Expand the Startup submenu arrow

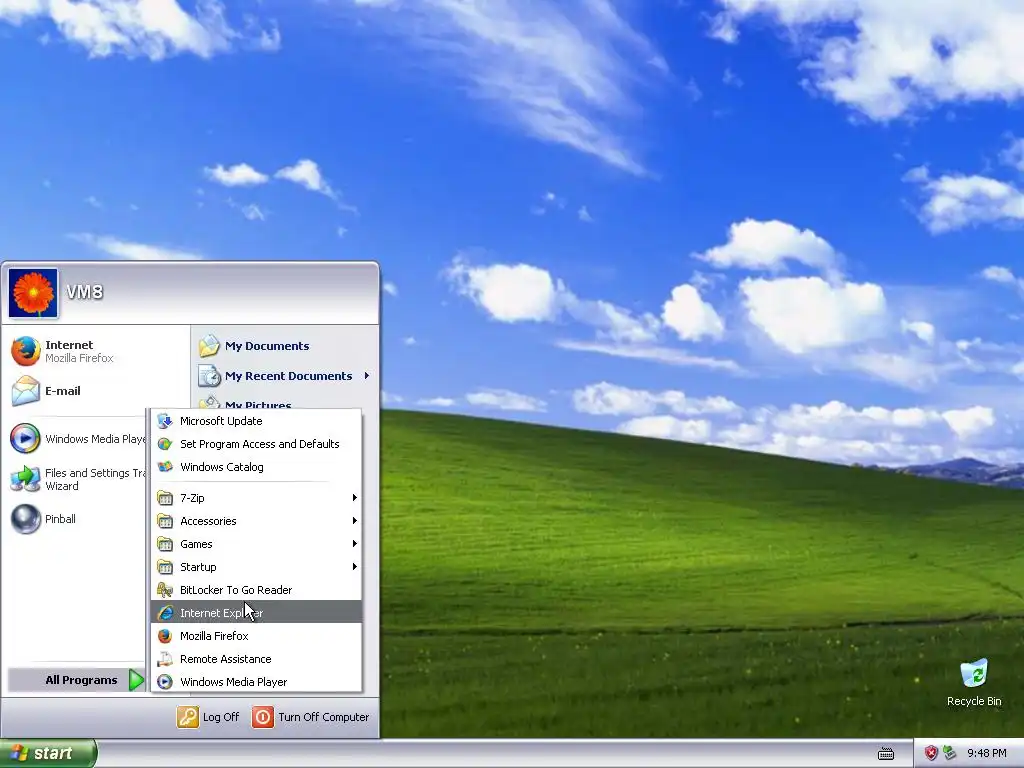click(x=355, y=566)
